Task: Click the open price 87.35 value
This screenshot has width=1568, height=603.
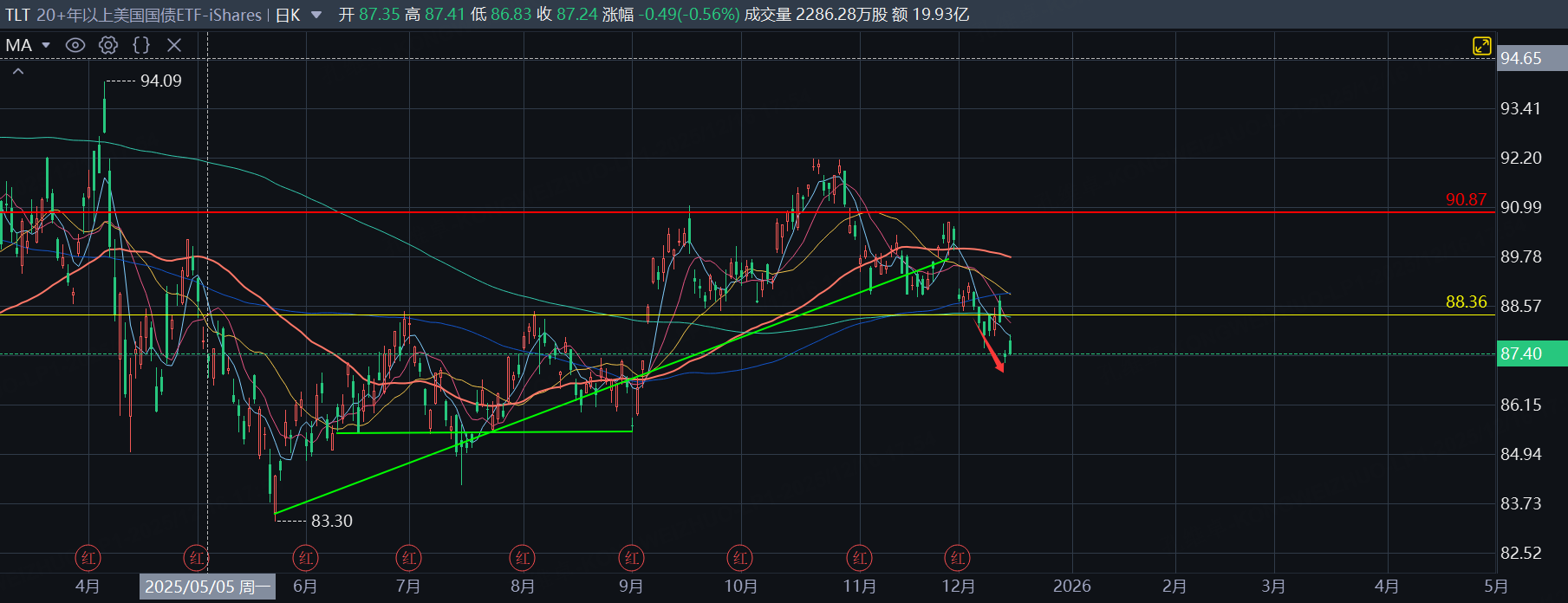Action: point(379,15)
